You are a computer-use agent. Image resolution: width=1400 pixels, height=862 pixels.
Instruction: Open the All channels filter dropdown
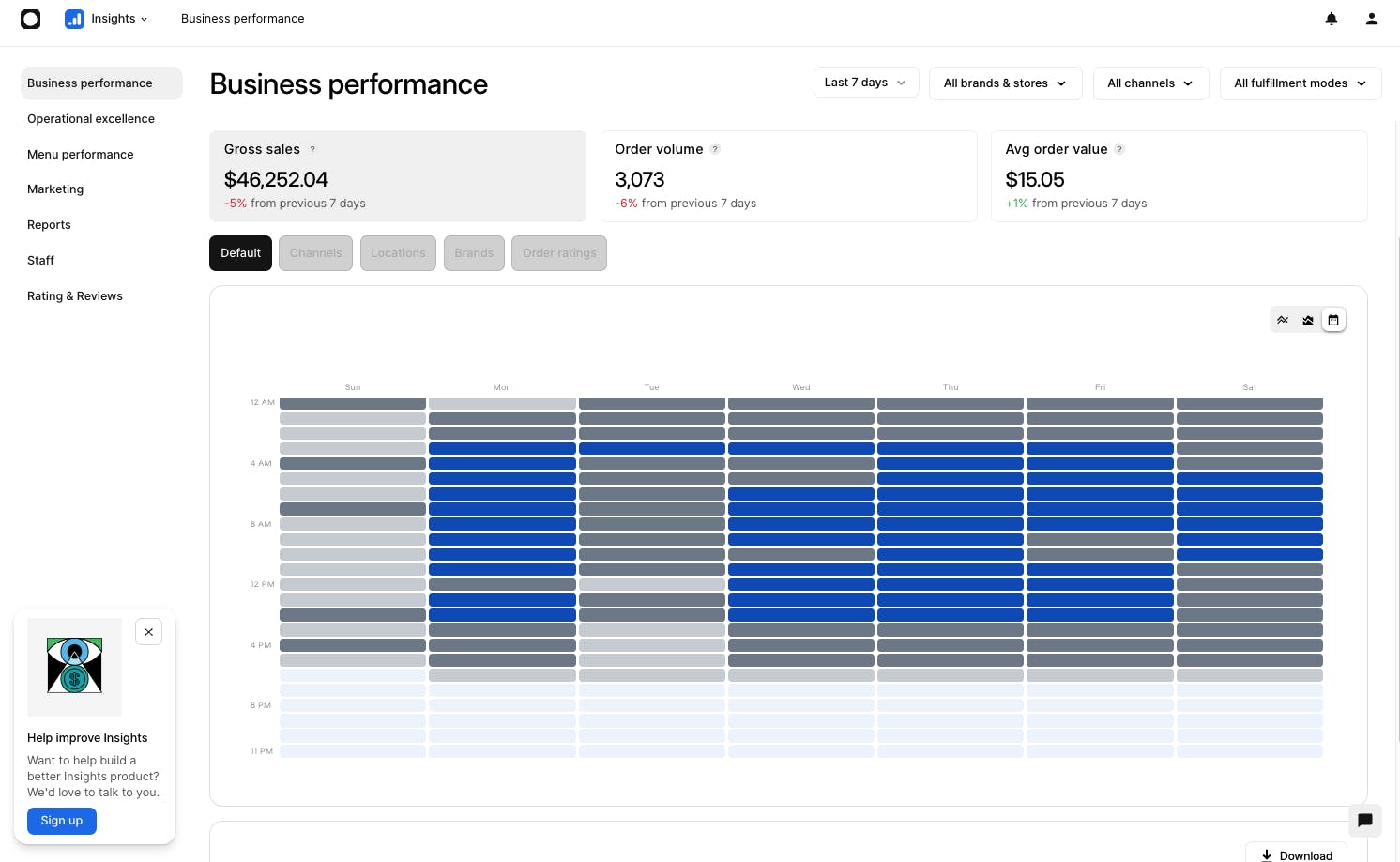click(x=1150, y=83)
